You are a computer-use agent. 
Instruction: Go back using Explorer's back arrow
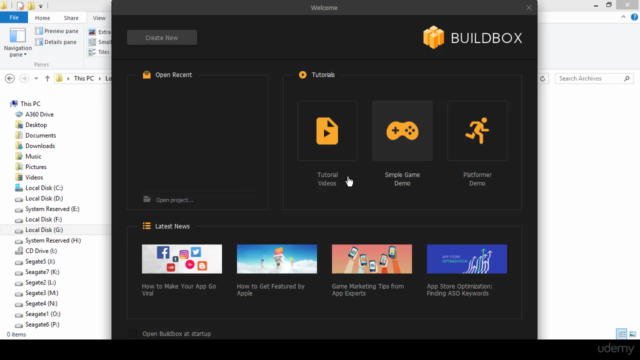coord(10,78)
